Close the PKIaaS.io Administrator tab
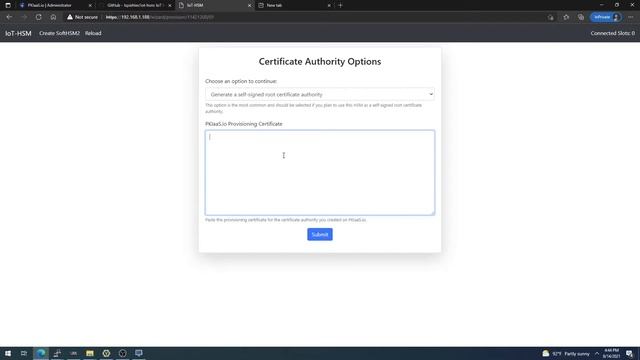 (90, 5)
